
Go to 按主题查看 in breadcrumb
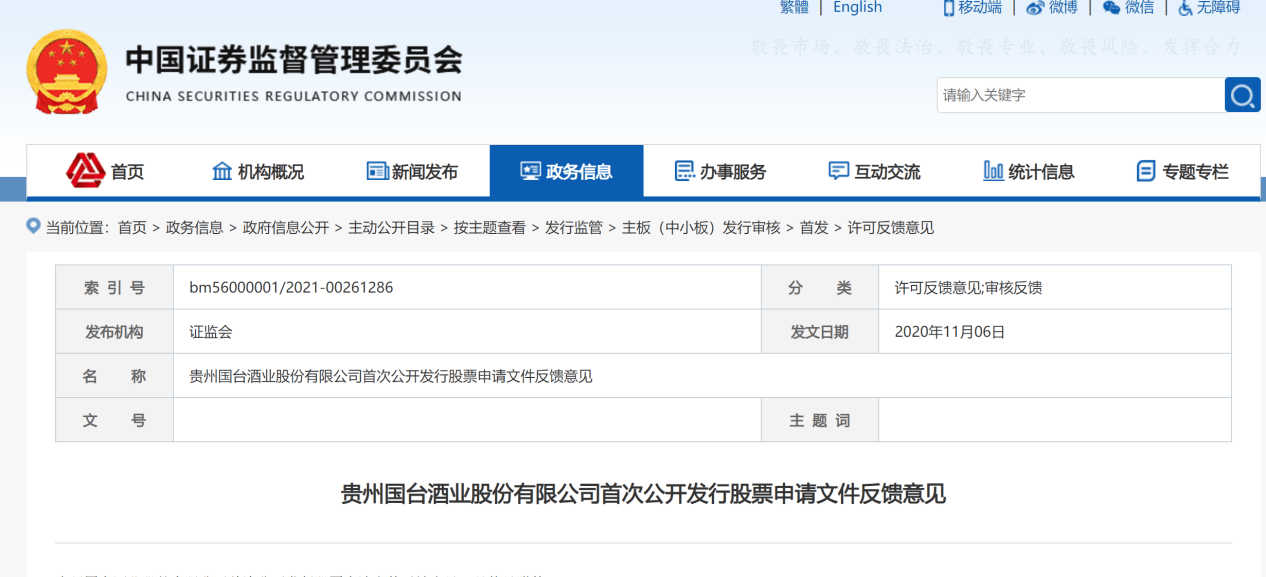(x=489, y=228)
